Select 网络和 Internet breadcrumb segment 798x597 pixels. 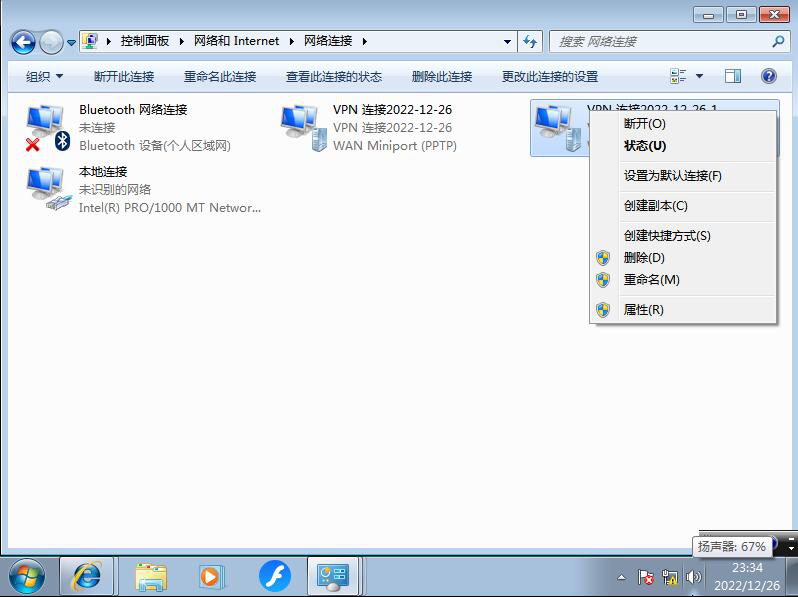tap(236, 41)
